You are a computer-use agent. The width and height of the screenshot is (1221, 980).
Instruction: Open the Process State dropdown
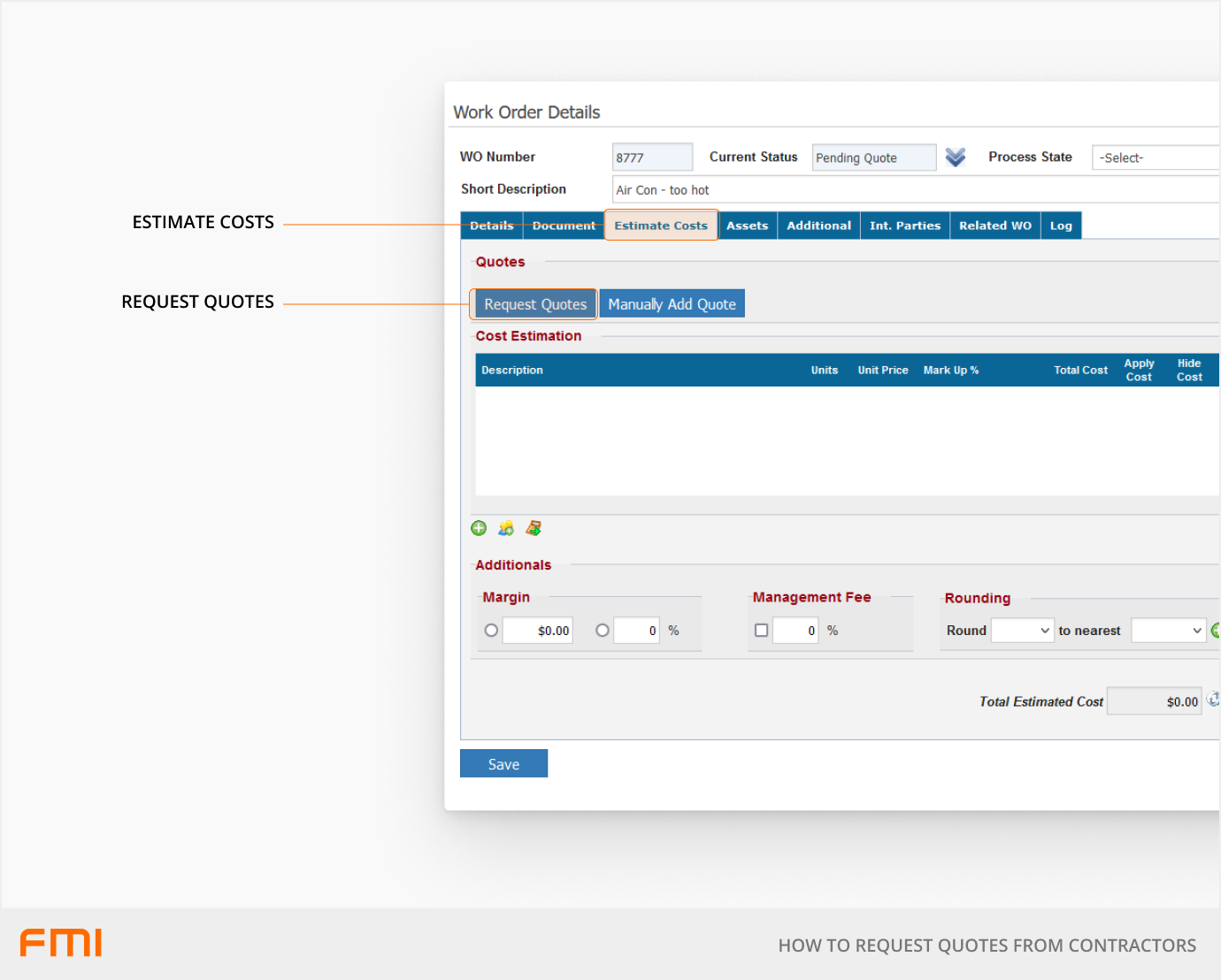tap(1155, 157)
